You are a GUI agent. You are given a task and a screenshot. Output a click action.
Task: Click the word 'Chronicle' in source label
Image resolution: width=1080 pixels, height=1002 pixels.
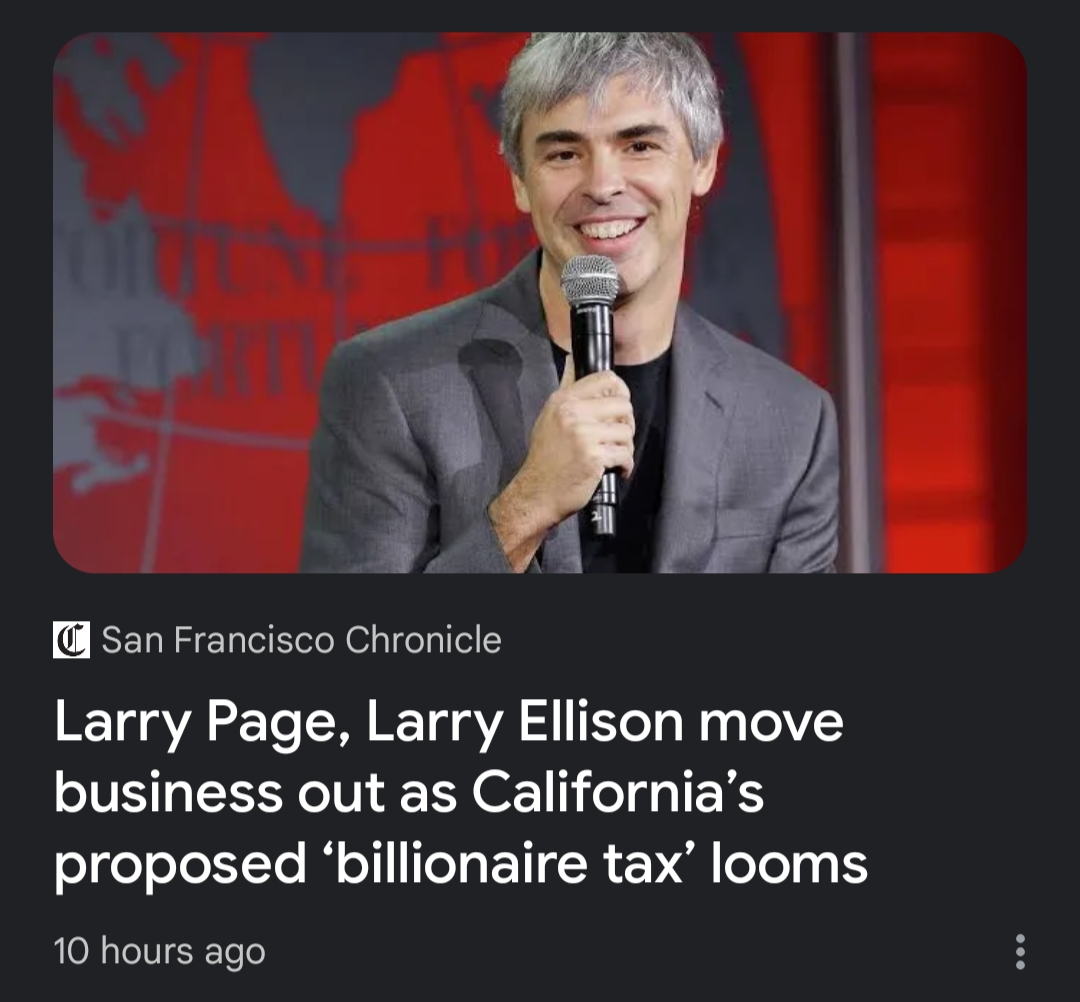423,640
